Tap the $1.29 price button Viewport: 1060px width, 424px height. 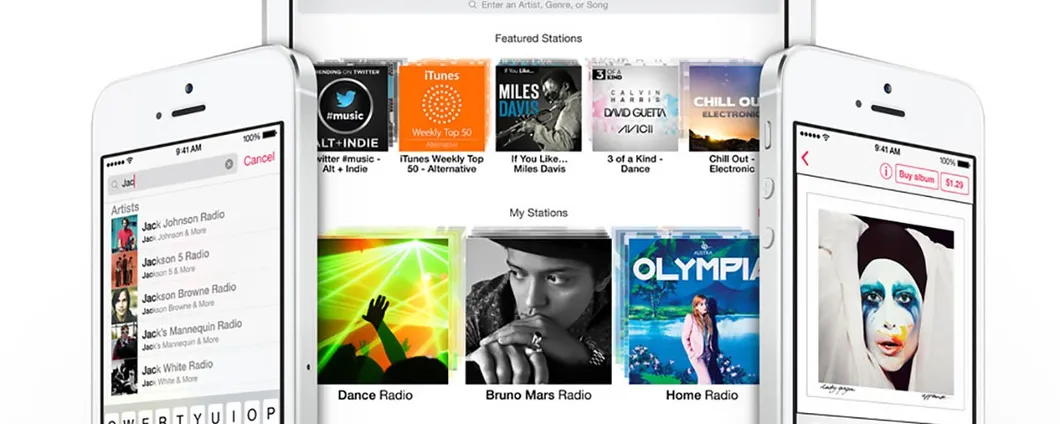[954, 183]
